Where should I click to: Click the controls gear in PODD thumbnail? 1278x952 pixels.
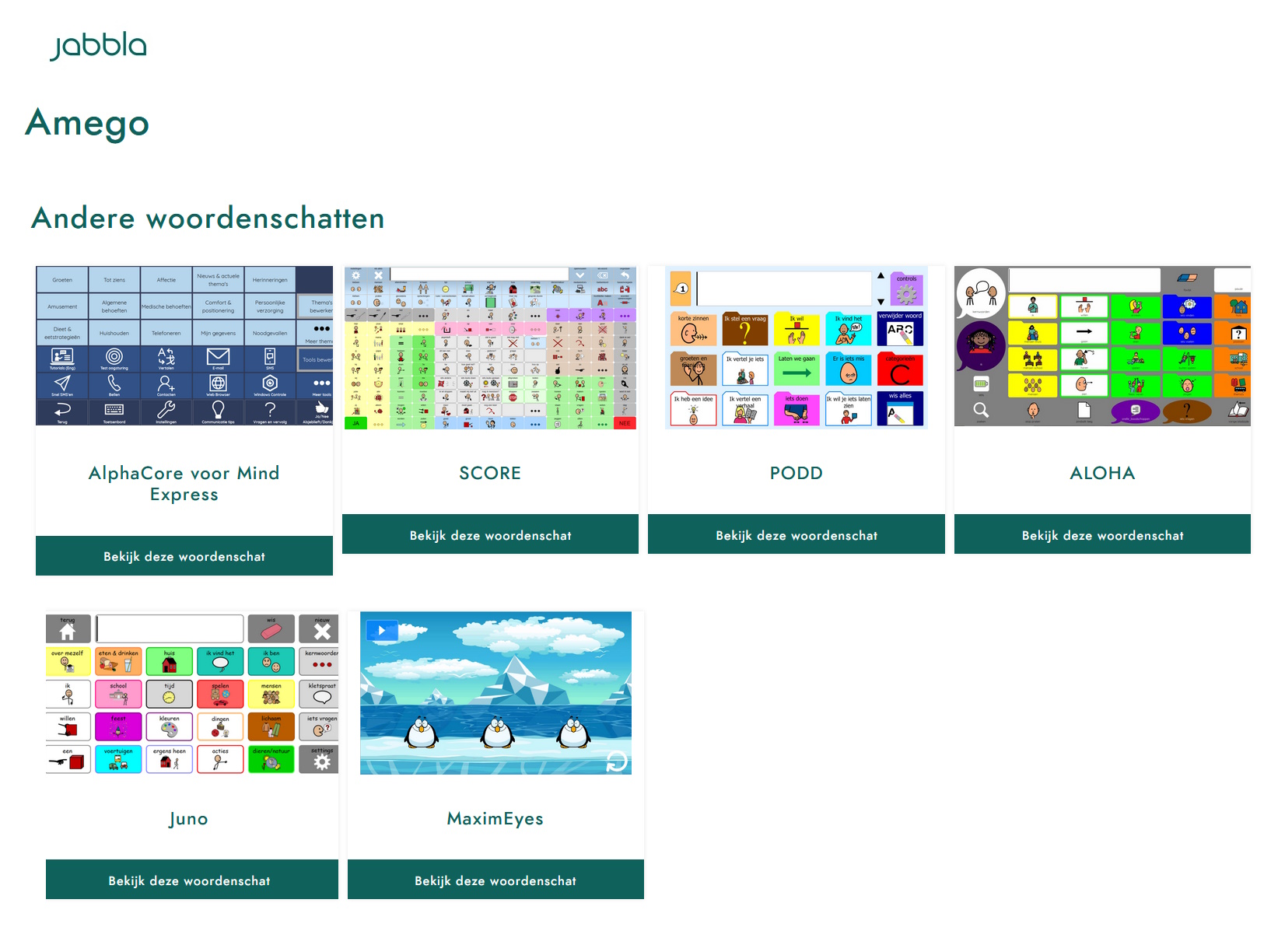(x=906, y=293)
